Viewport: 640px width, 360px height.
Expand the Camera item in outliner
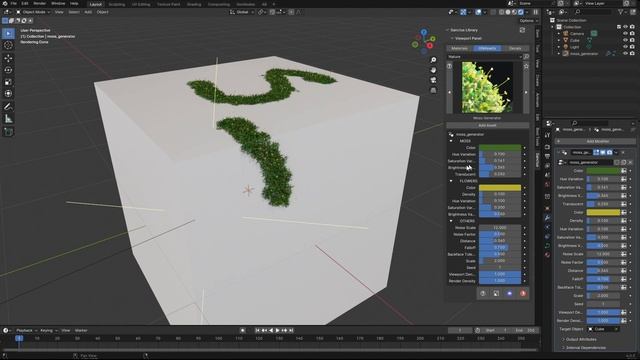pos(559,33)
